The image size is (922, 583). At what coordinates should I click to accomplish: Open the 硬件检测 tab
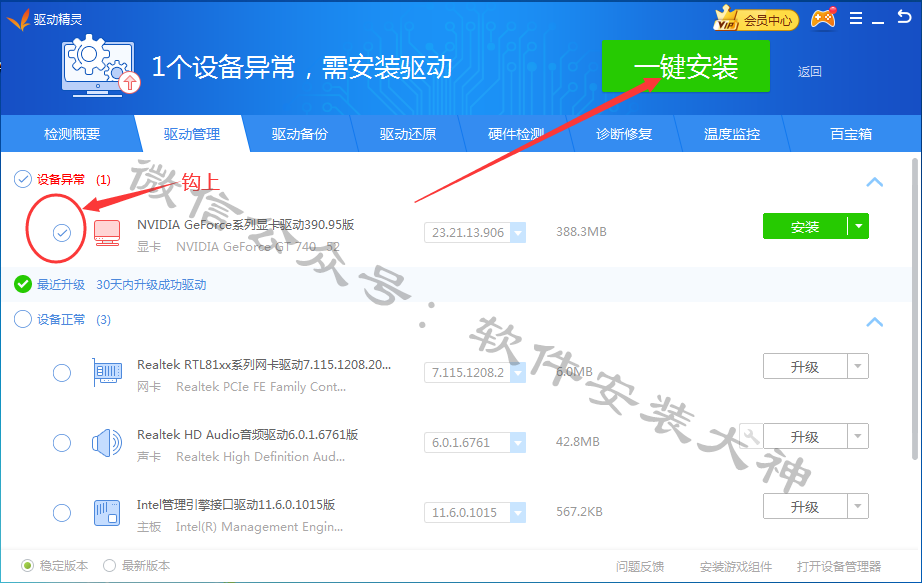tap(516, 134)
